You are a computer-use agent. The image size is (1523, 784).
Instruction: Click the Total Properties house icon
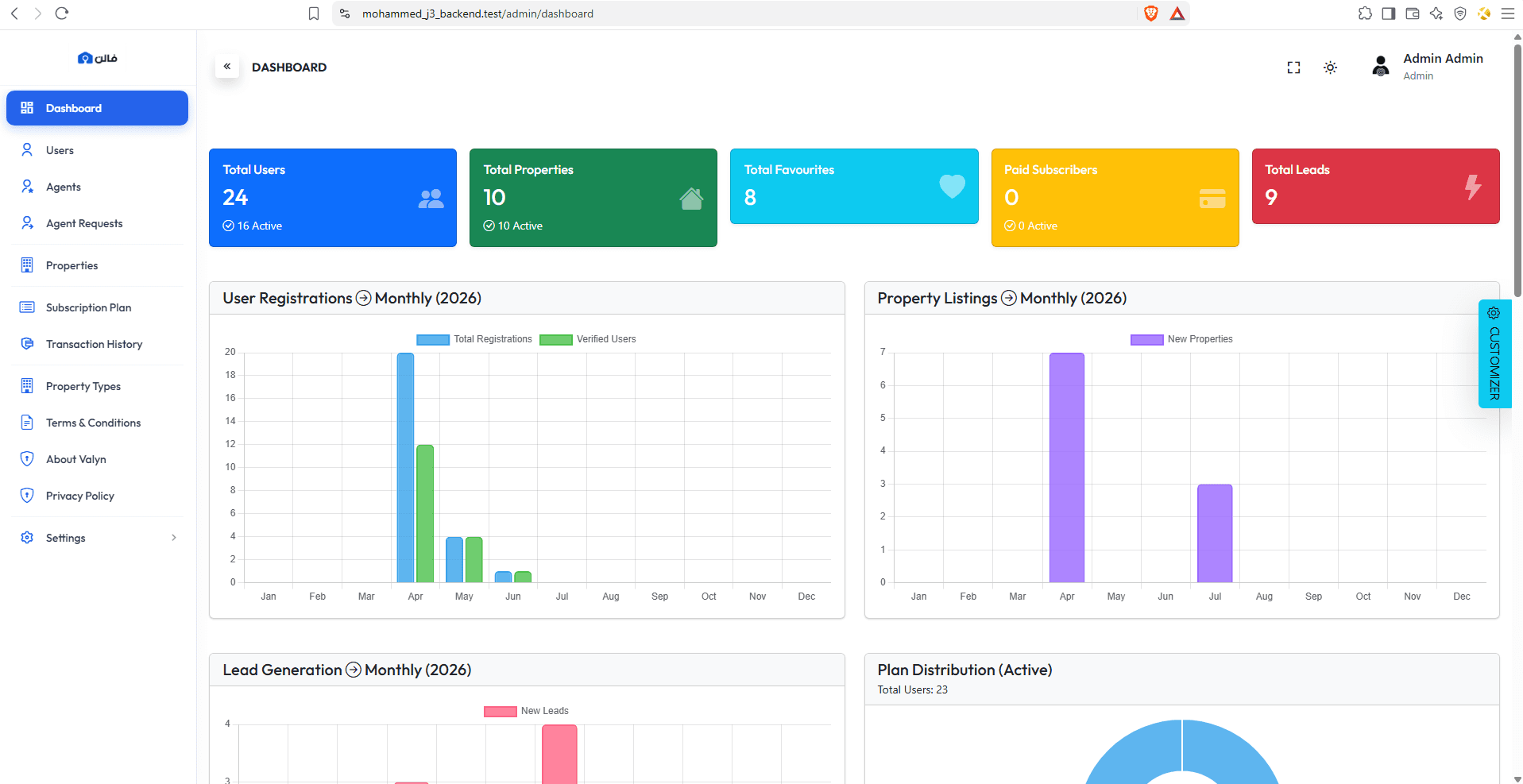pyautogui.click(x=691, y=199)
